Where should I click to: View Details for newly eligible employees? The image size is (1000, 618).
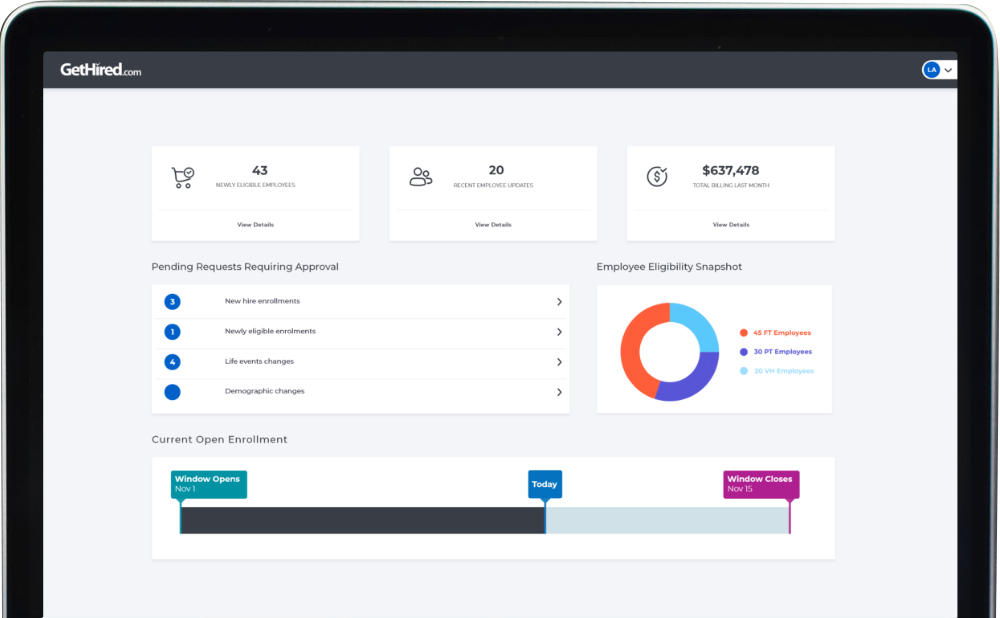point(255,225)
